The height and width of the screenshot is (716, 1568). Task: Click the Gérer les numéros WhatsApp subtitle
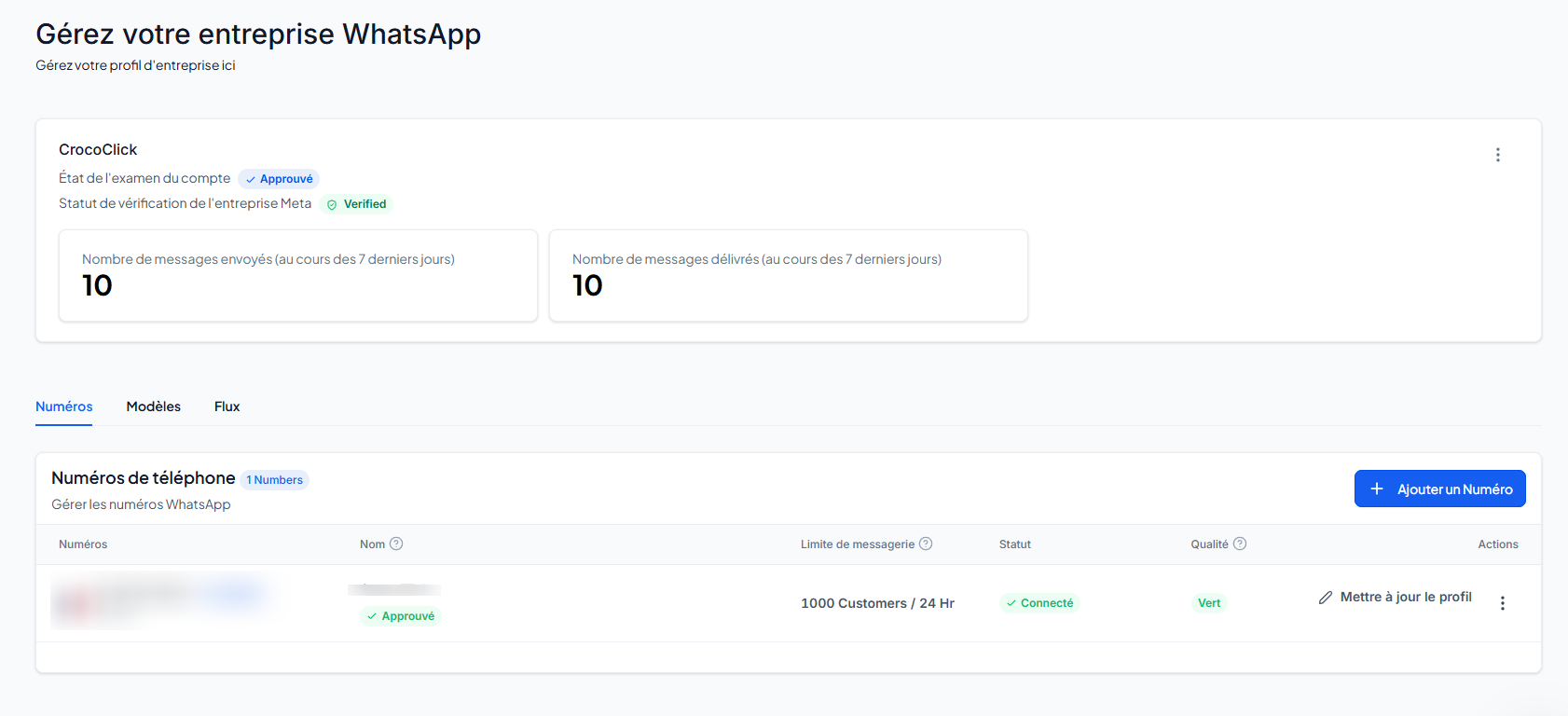(141, 504)
